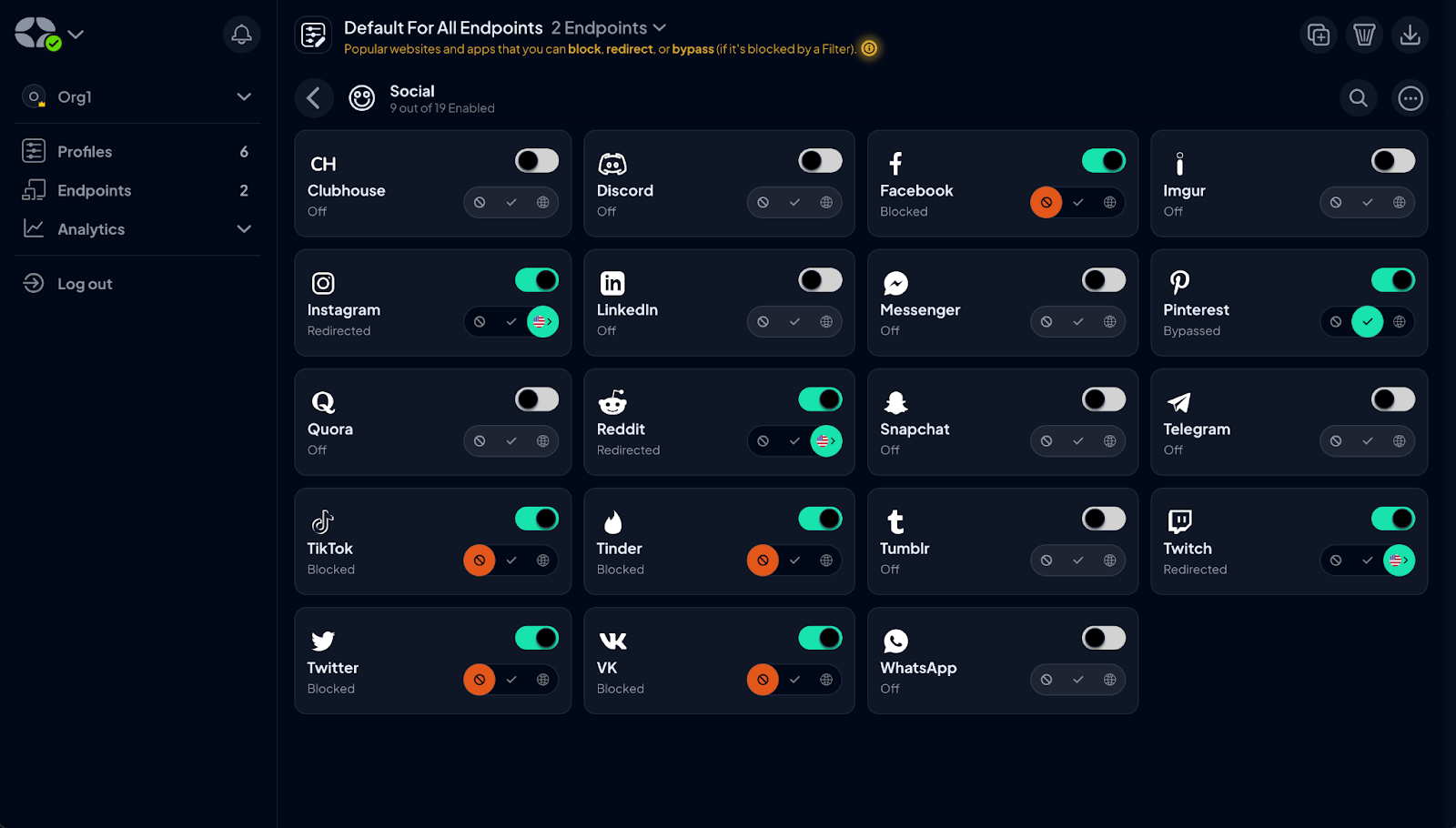Click Twitch redirect flag button

(x=1400, y=560)
